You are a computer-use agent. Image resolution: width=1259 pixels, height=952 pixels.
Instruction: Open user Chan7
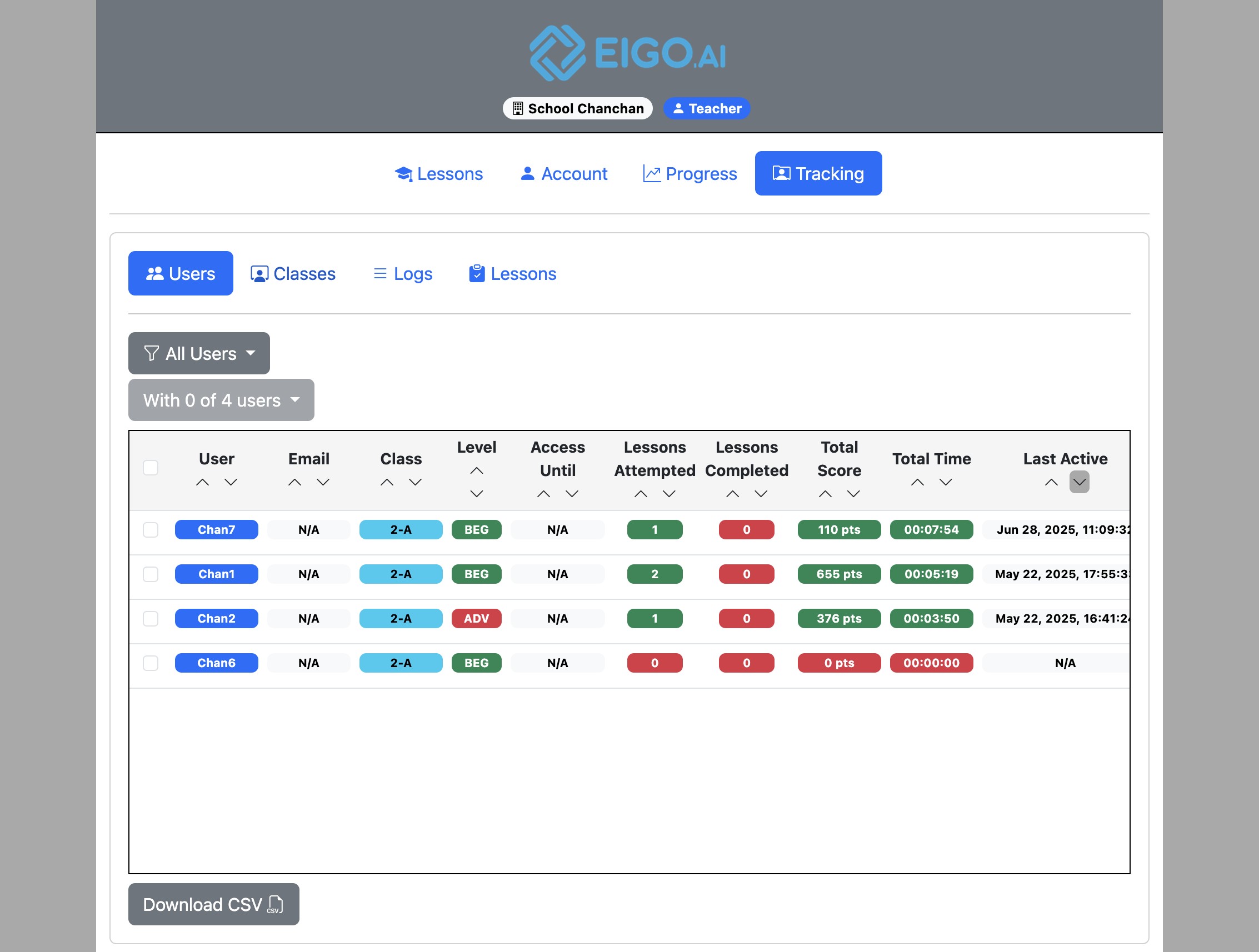(216, 530)
